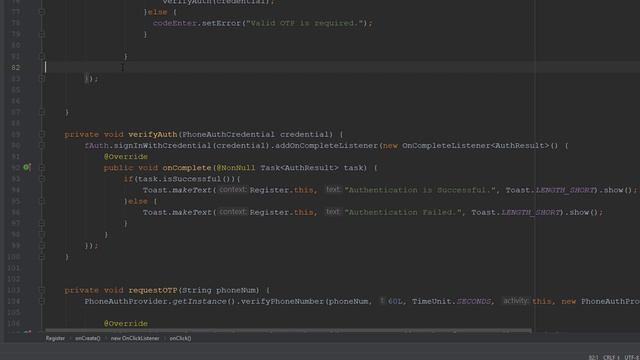Click the text: hint before Authentication is Successful
640x360 pixels.
point(333,189)
